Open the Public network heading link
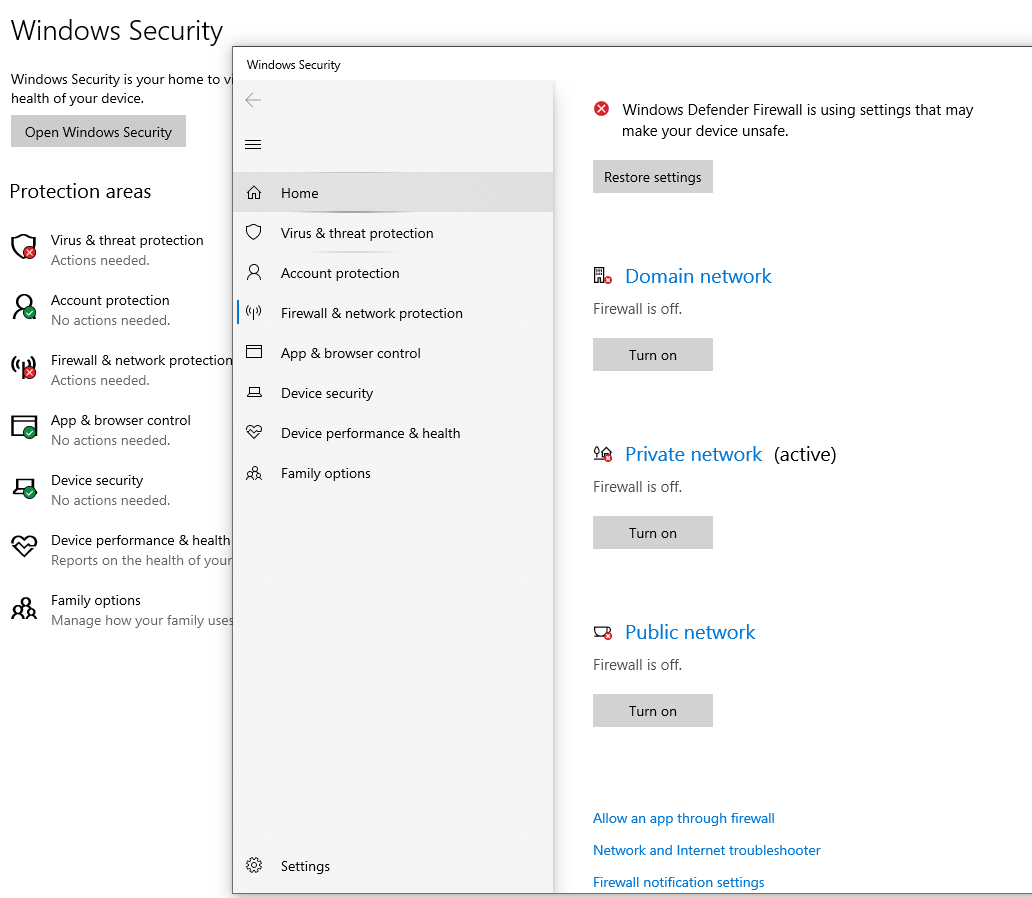 (x=690, y=632)
